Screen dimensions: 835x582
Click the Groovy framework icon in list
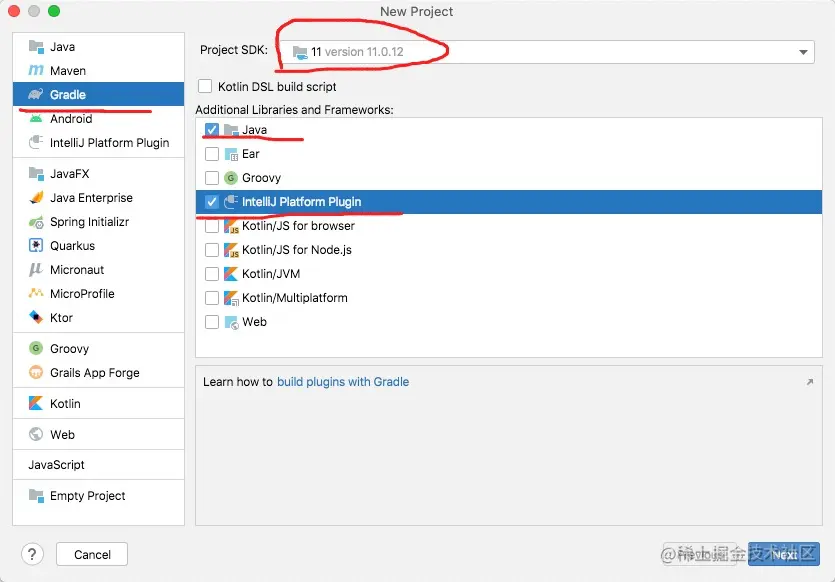[x=231, y=178]
